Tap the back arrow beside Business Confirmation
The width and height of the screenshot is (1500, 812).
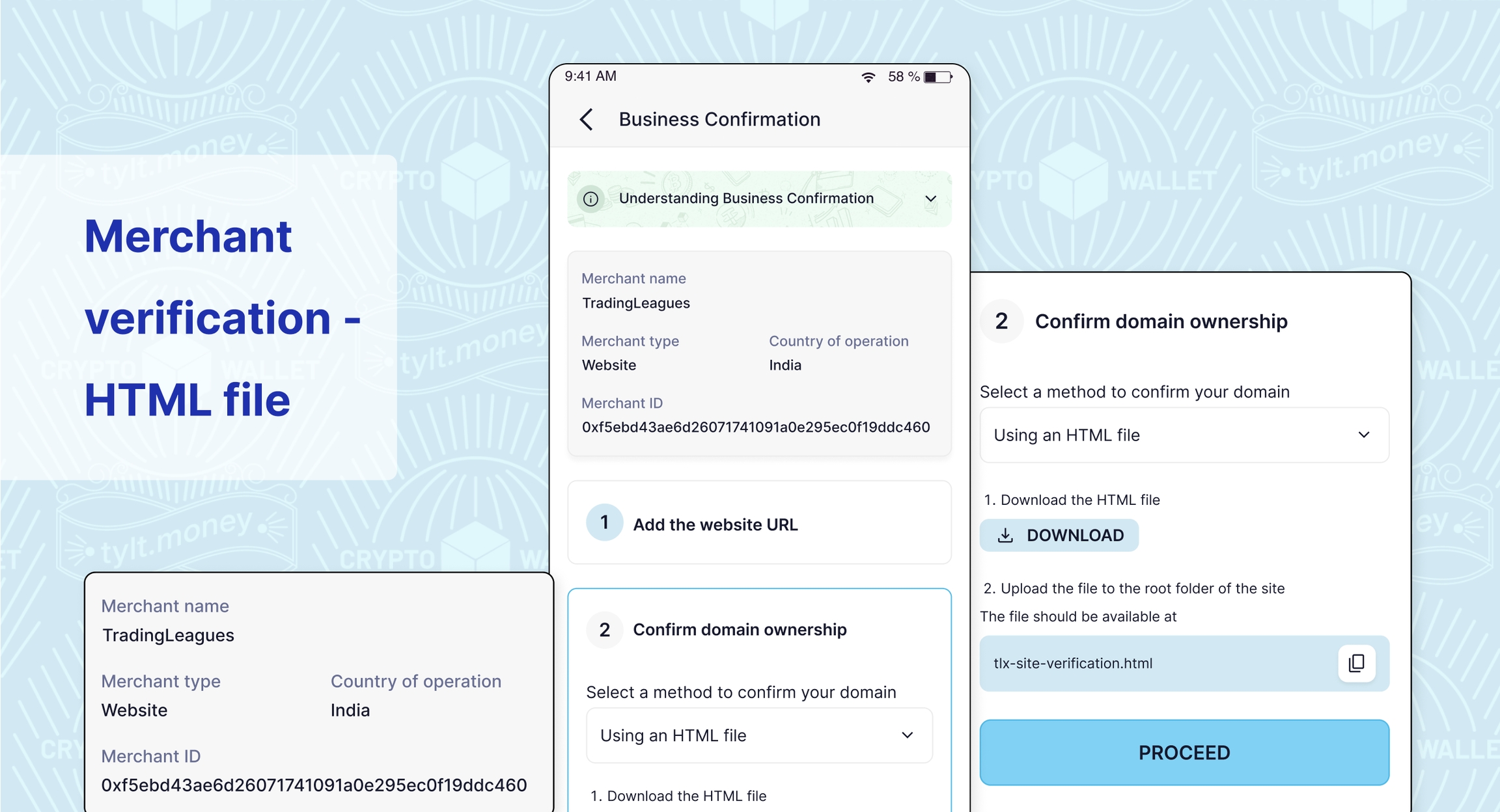pyautogui.click(x=587, y=120)
